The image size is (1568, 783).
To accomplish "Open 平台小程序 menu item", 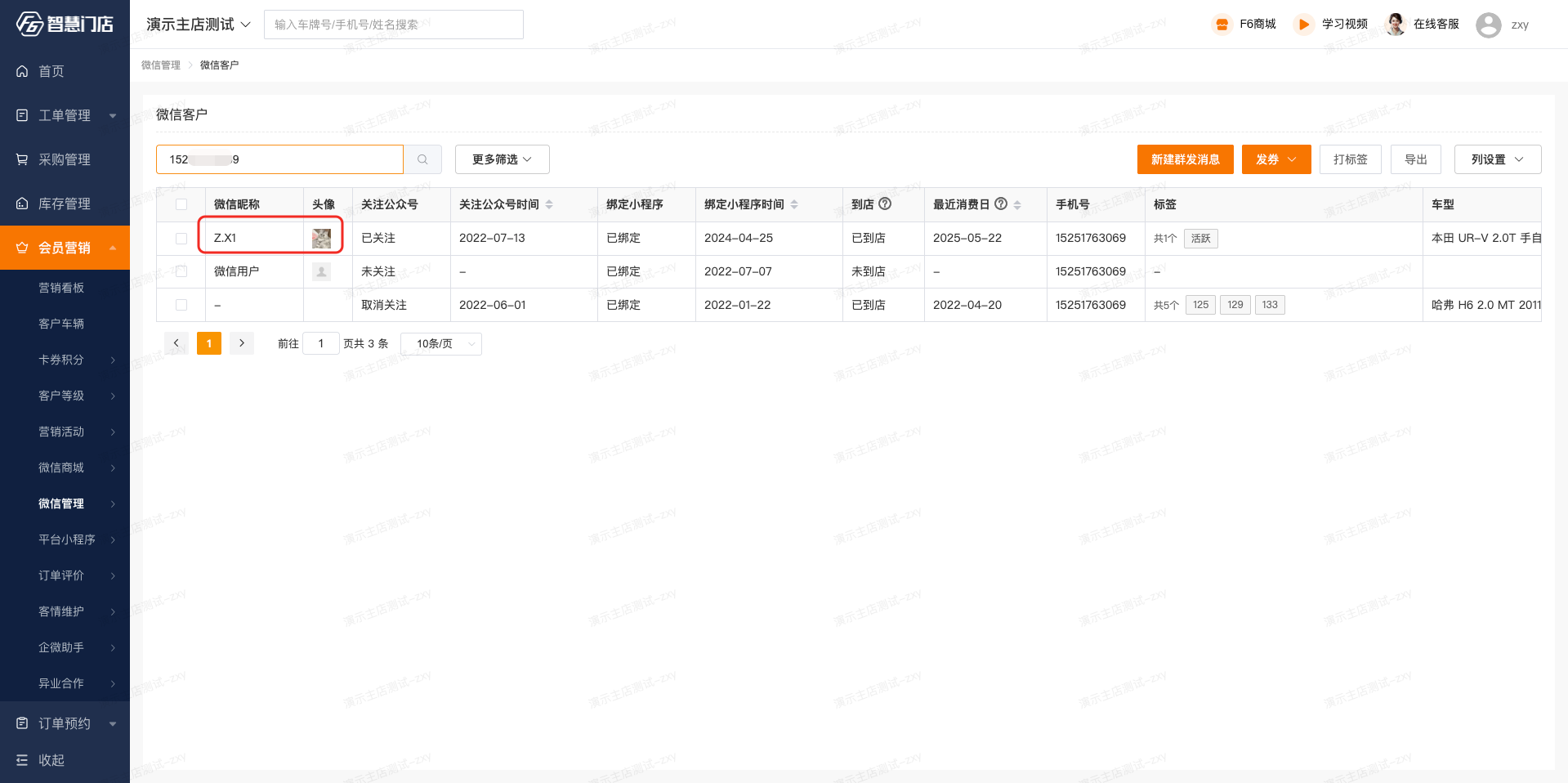I will tap(67, 539).
